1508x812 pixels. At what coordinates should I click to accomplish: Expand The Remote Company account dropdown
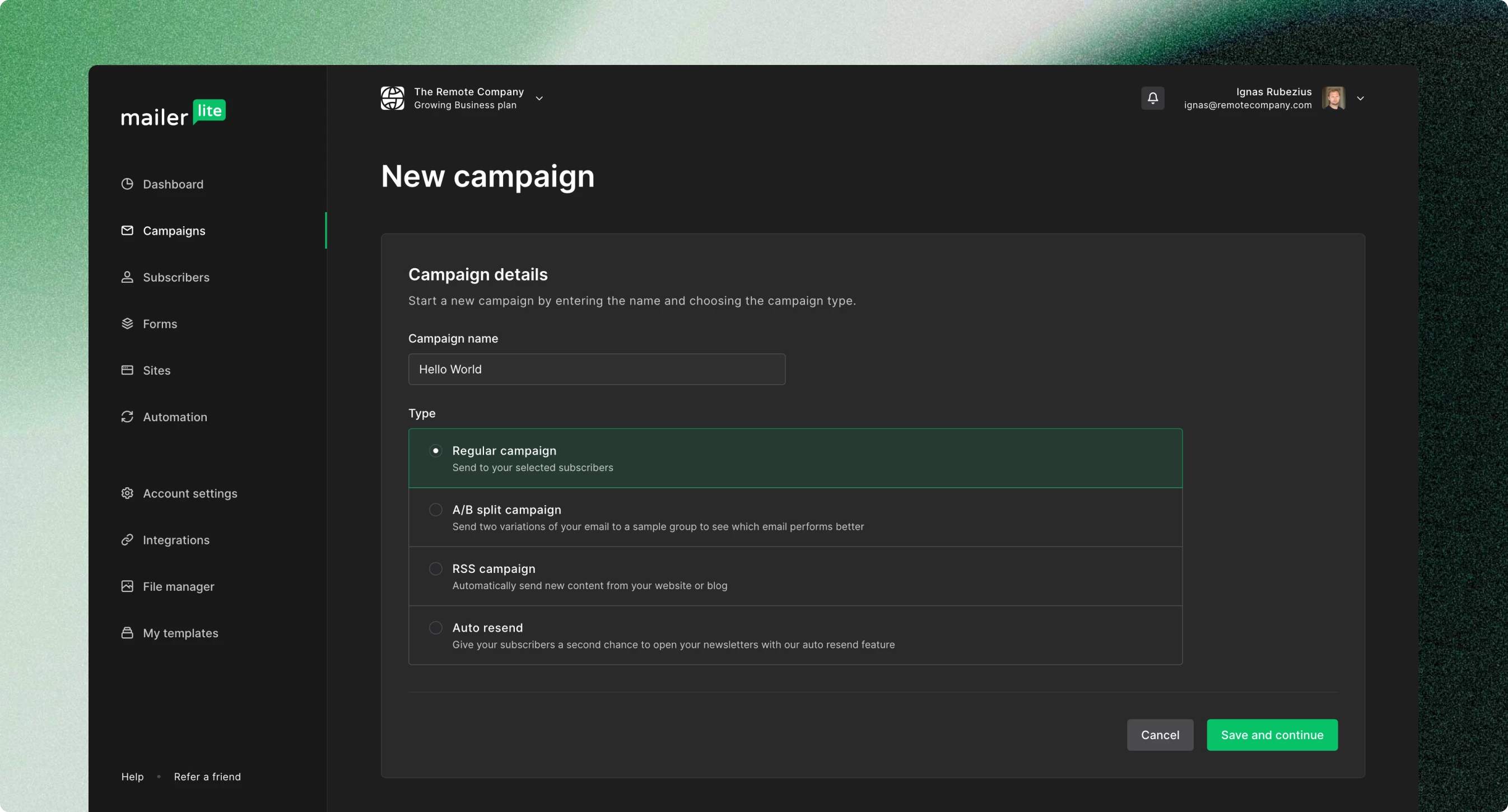[x=539, y=99]
